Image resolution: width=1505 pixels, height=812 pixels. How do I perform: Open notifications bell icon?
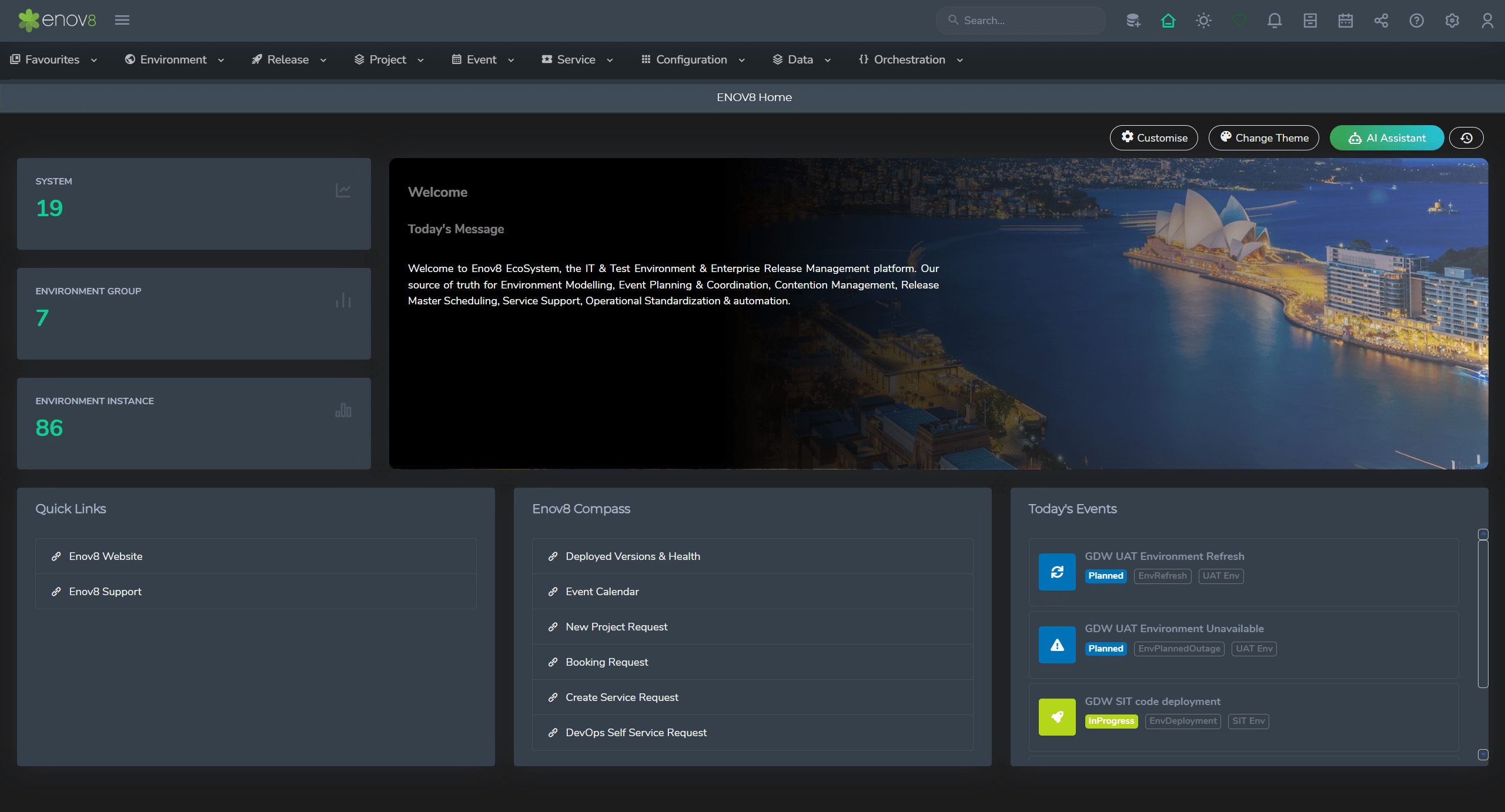1275,21
